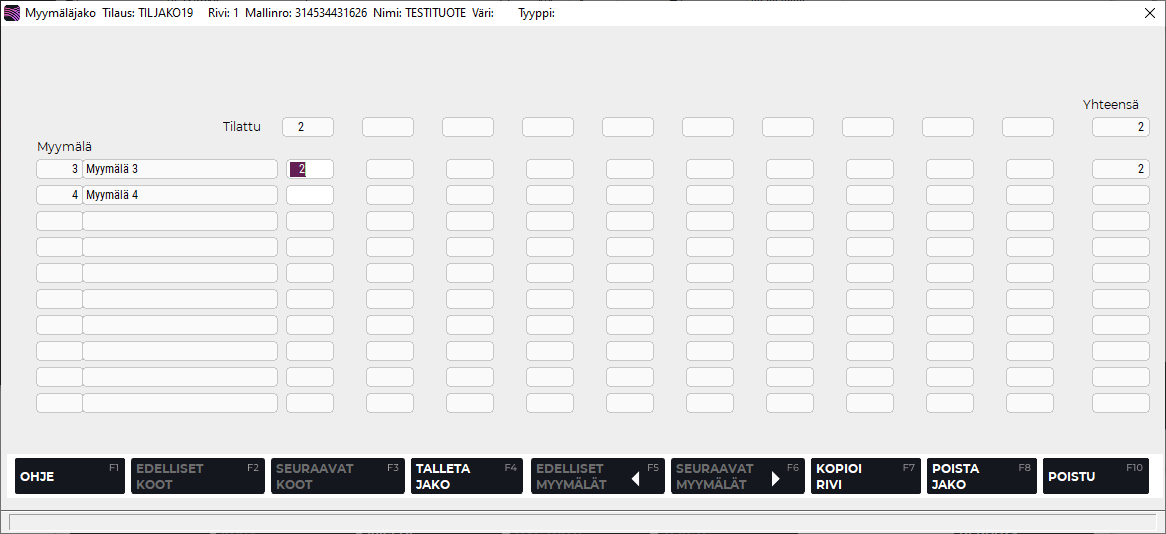Click the Myymälä 4 name field

point(180,195)
